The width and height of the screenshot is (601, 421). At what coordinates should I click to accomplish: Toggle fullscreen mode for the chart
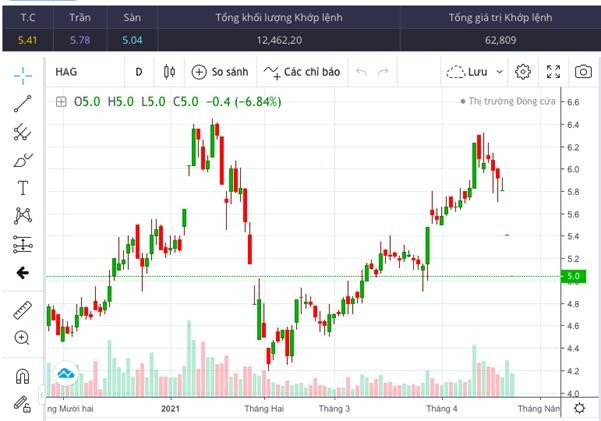click(x=553, y=72)
